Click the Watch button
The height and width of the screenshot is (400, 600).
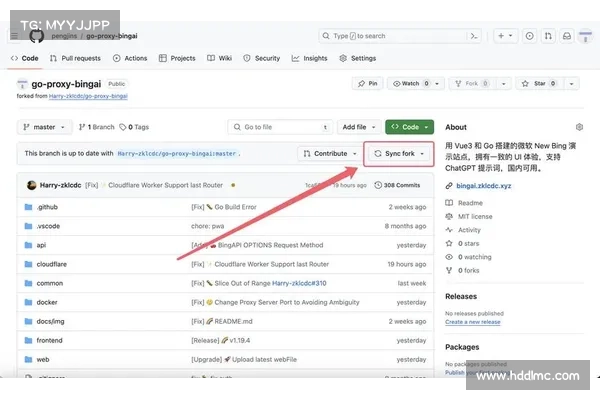(410, 83)
